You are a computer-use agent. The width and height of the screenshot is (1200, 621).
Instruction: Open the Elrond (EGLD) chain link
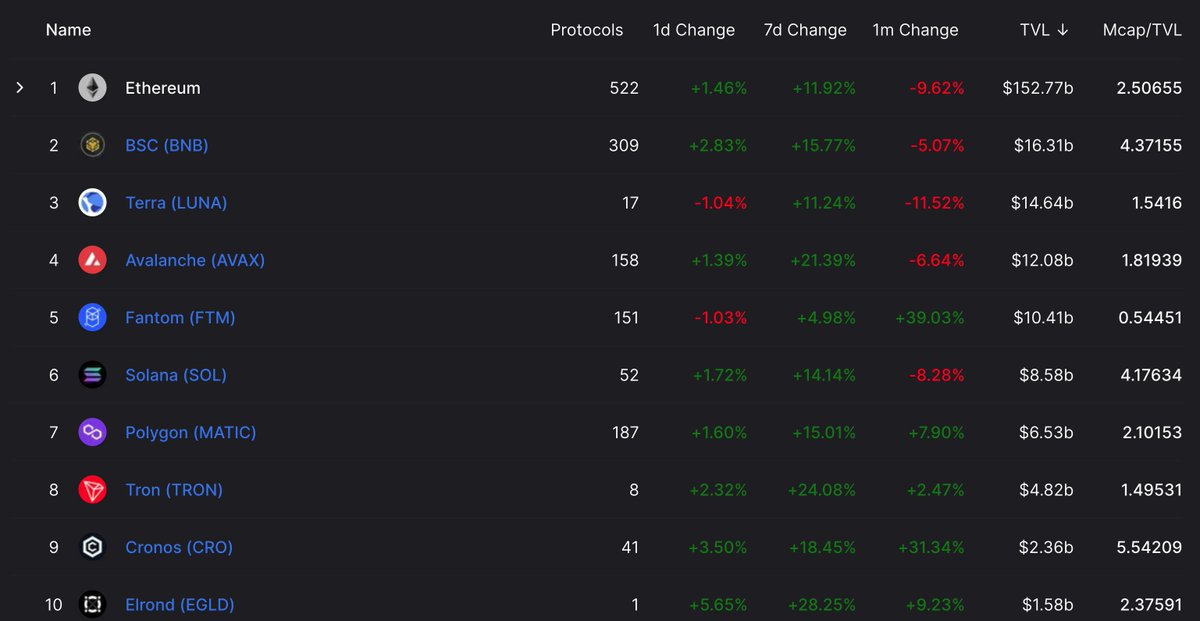click(x=180, y=604)
